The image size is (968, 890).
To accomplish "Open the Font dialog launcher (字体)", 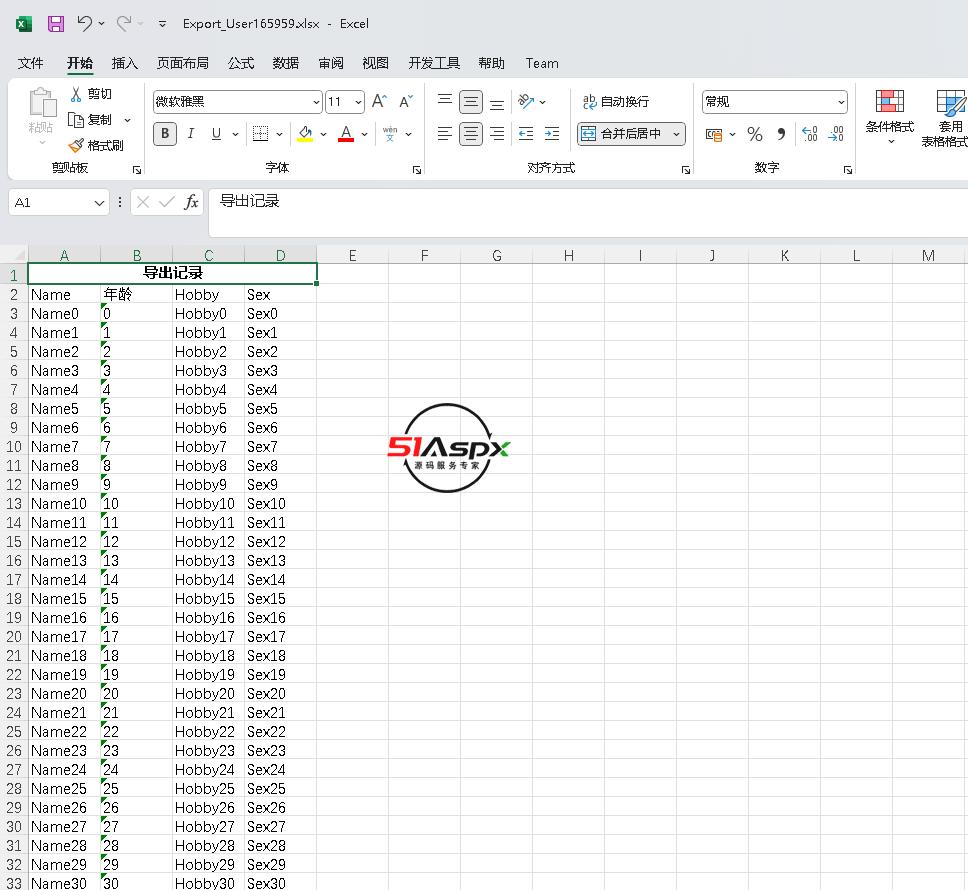I will point(417,170).
